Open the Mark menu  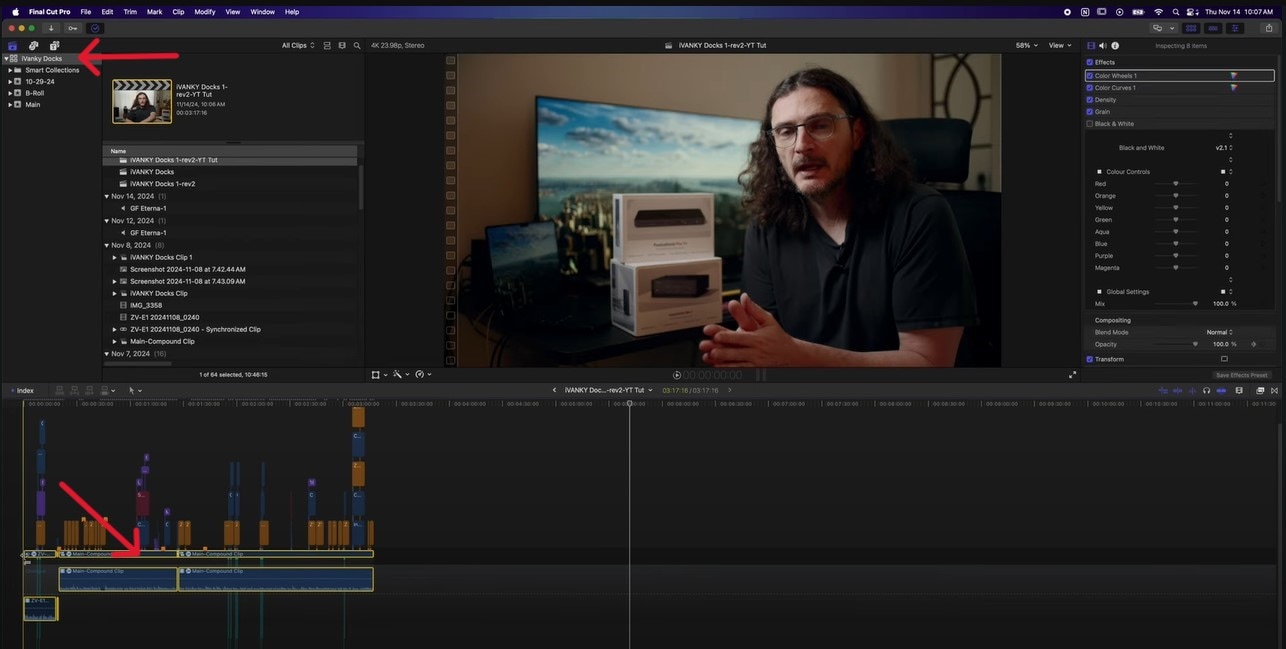click(154, 12)
